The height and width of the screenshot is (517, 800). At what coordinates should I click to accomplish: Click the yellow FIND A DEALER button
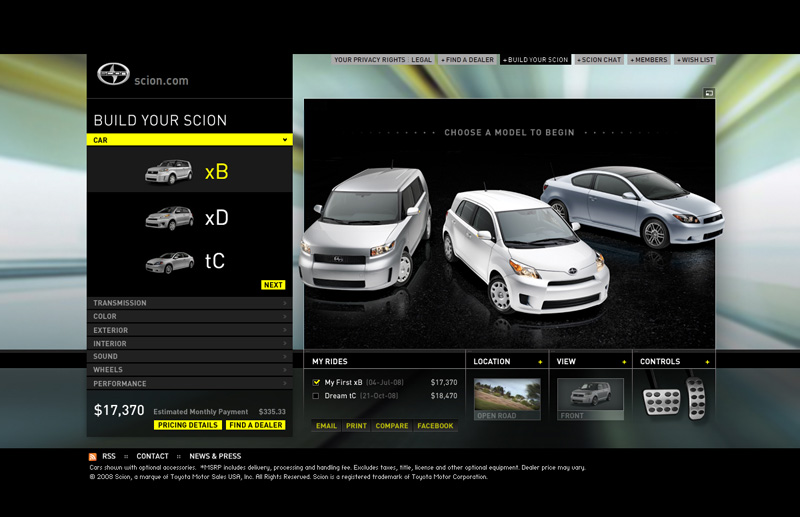click(256, 425)
